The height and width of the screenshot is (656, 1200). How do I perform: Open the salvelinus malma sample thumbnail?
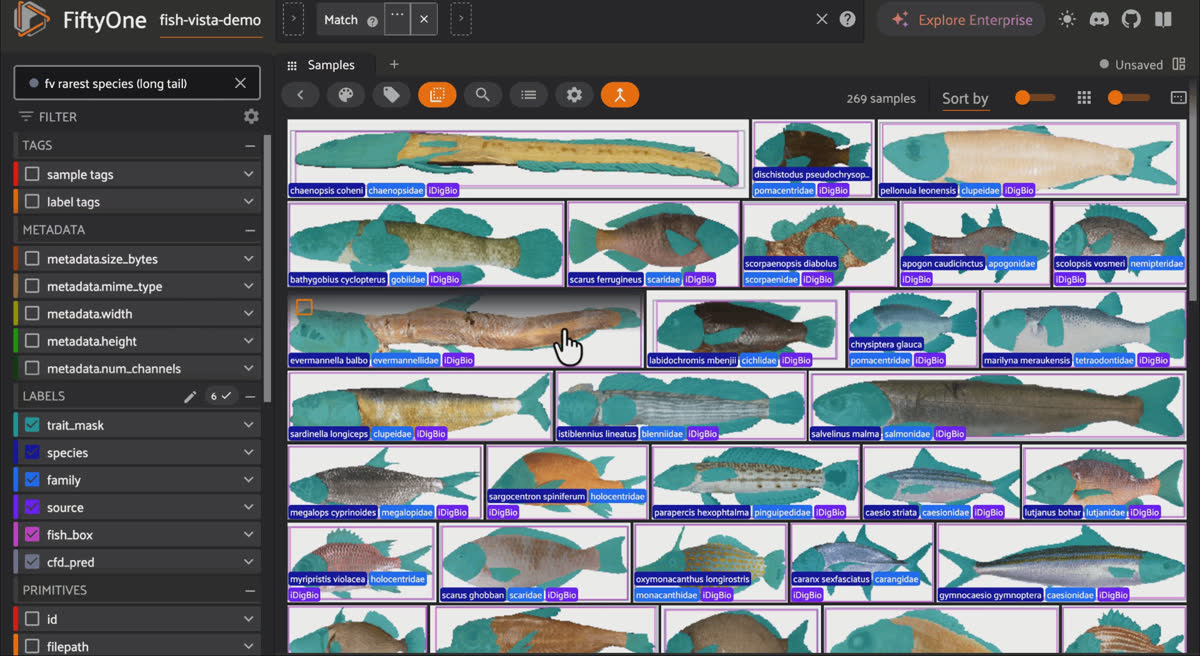(1000, 406)
